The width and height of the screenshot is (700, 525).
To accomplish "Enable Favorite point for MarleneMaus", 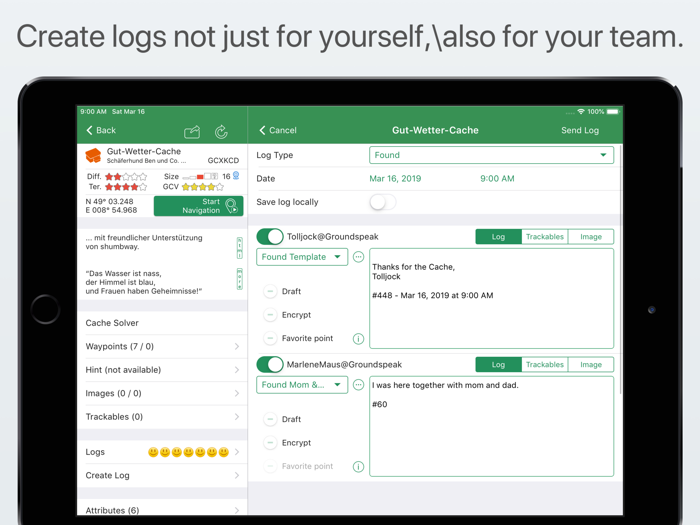I will pos(270,467).
